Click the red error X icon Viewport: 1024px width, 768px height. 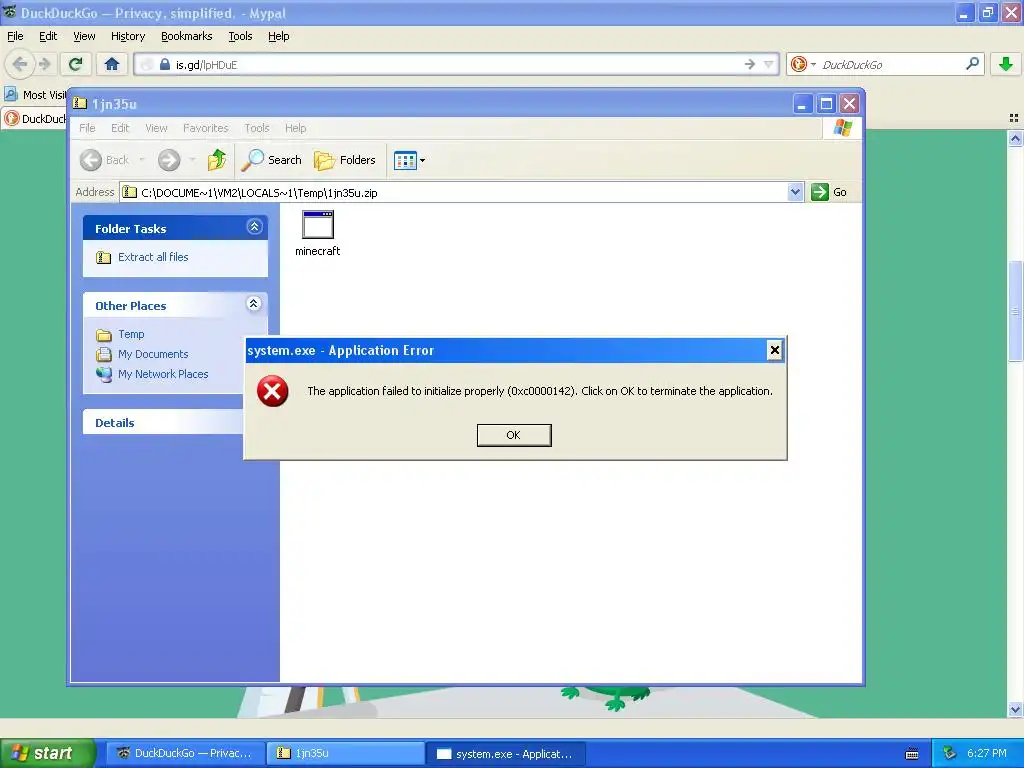272,391
